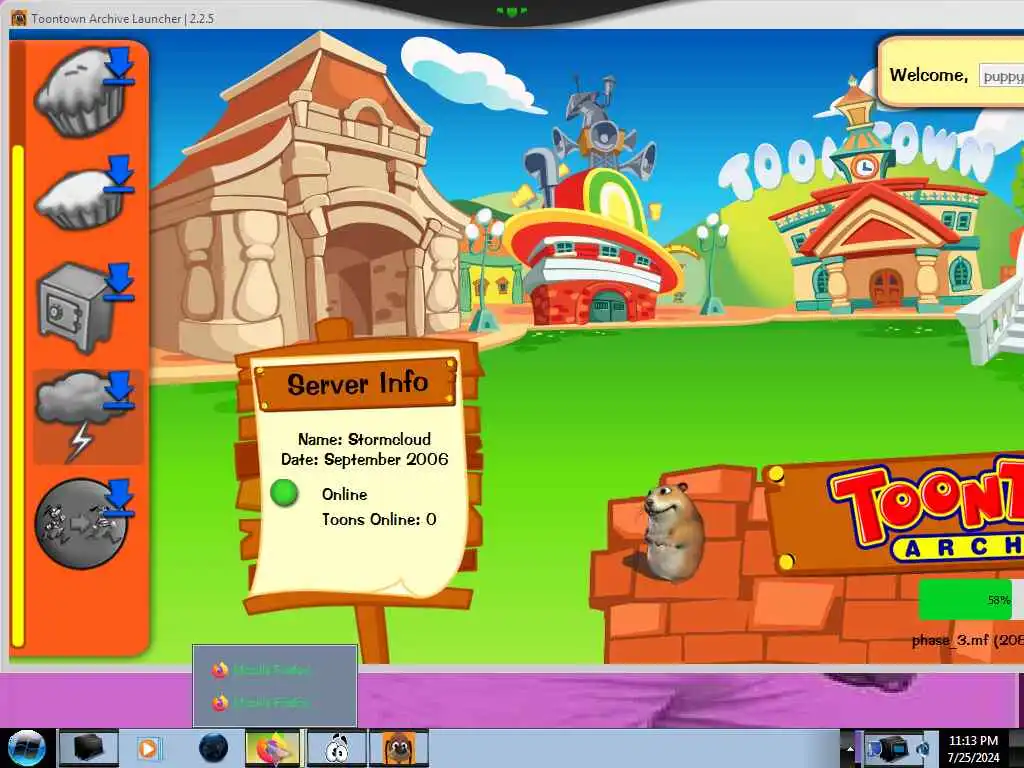Open the Windows Start orb

(26, 748)
